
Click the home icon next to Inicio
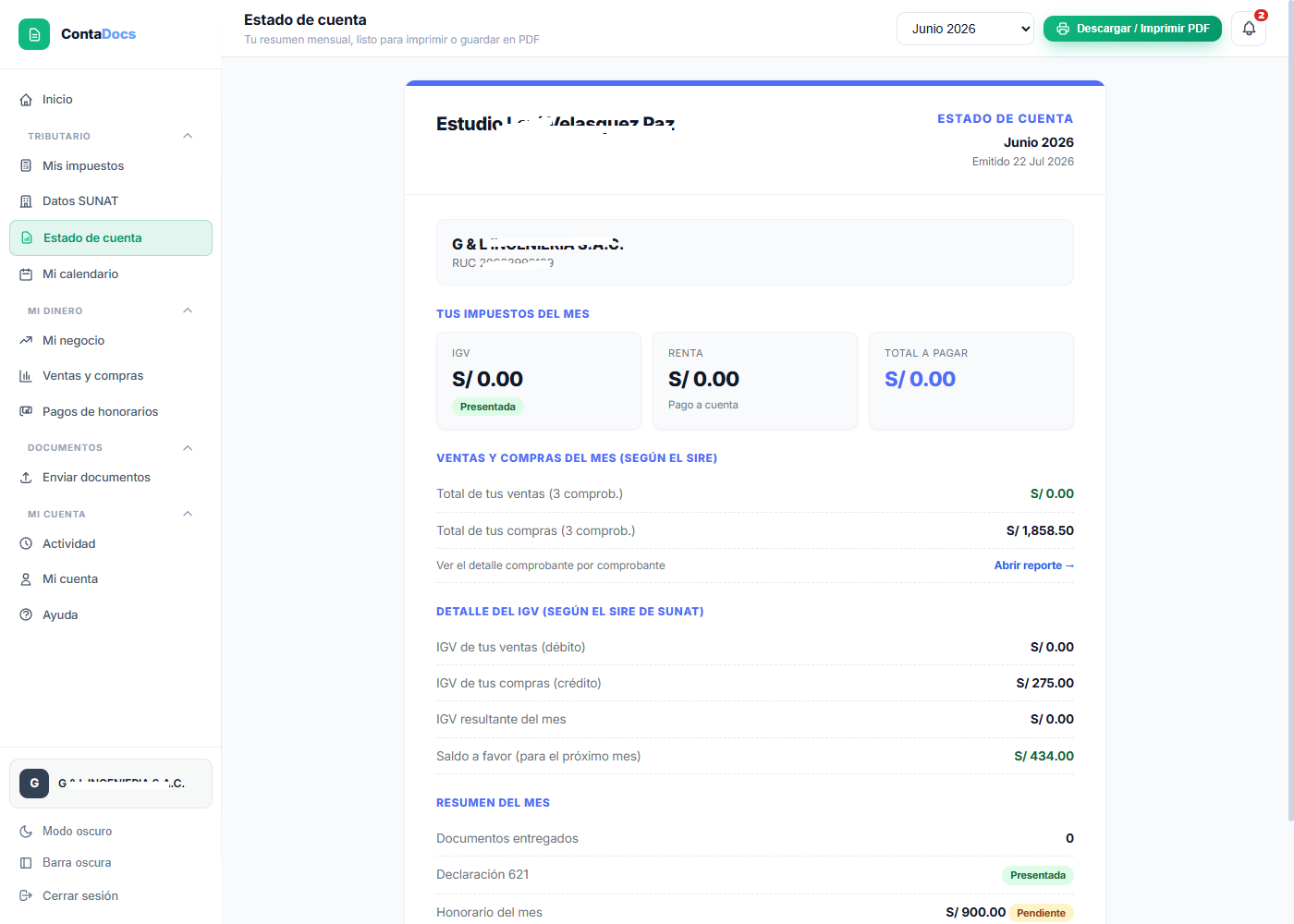tap(26, 100)
